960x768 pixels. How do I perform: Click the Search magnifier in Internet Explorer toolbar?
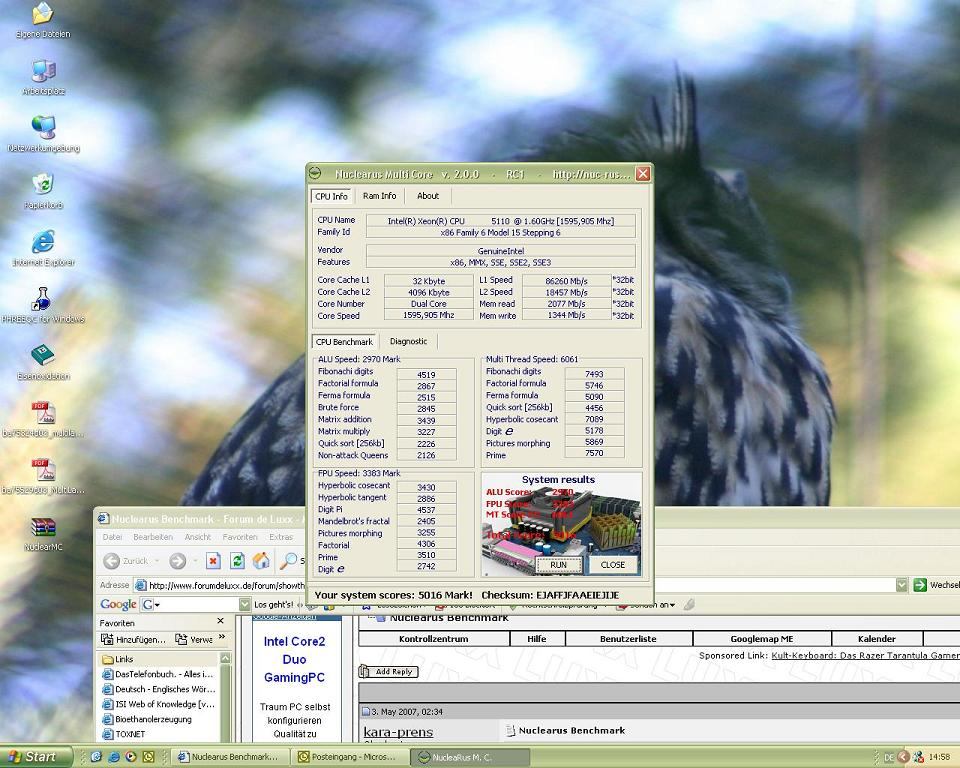[x=288, y=560]
